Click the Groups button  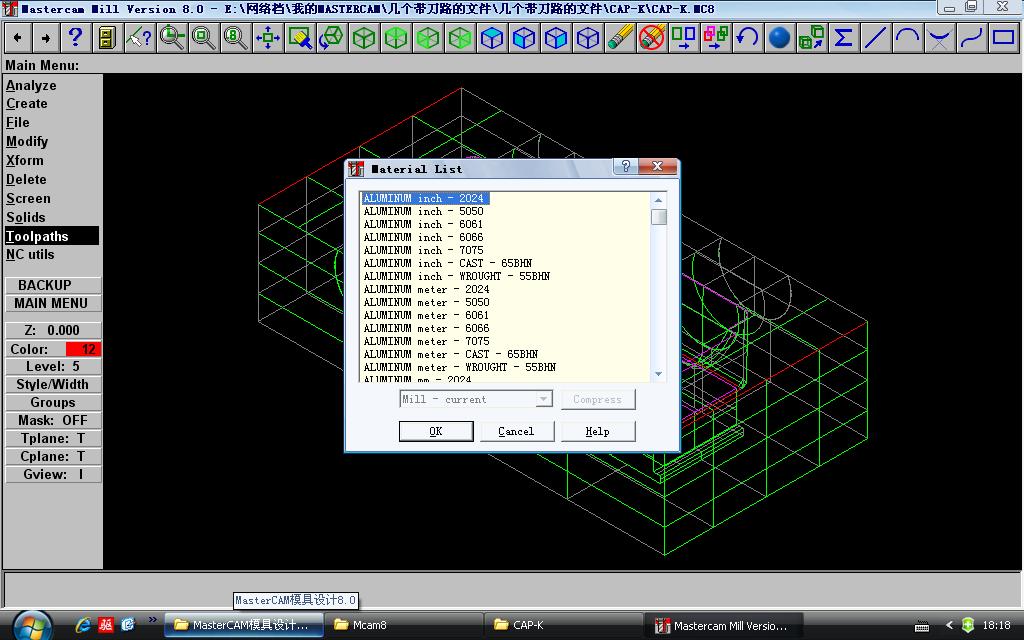tap(53, 402)
